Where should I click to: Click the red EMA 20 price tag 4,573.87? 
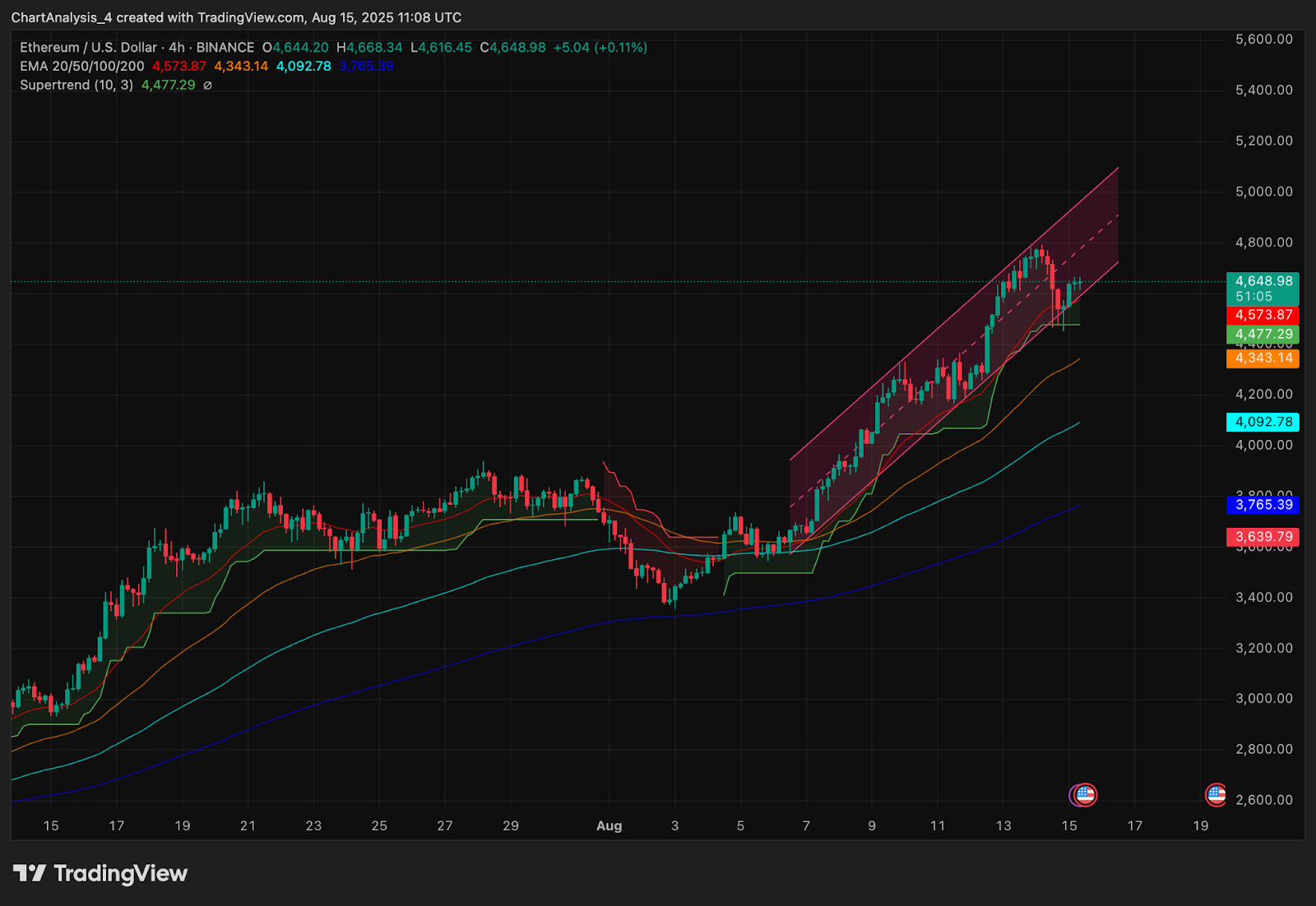tap(1263, 315)
